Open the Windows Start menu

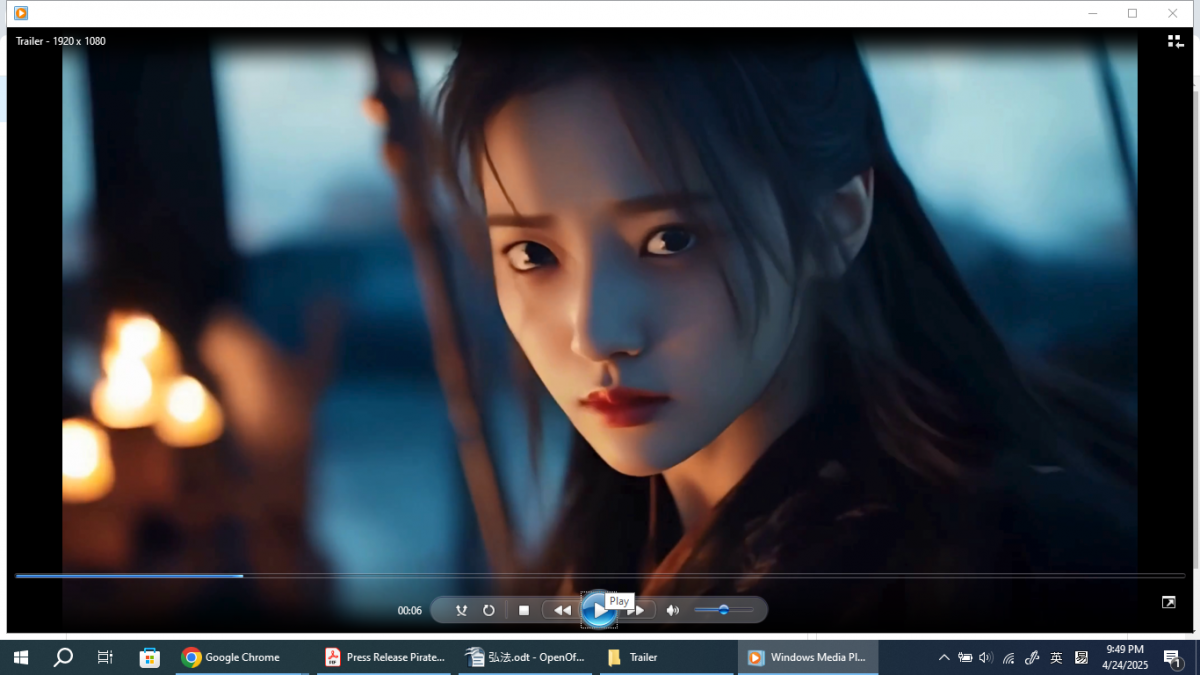pos(19,657)
